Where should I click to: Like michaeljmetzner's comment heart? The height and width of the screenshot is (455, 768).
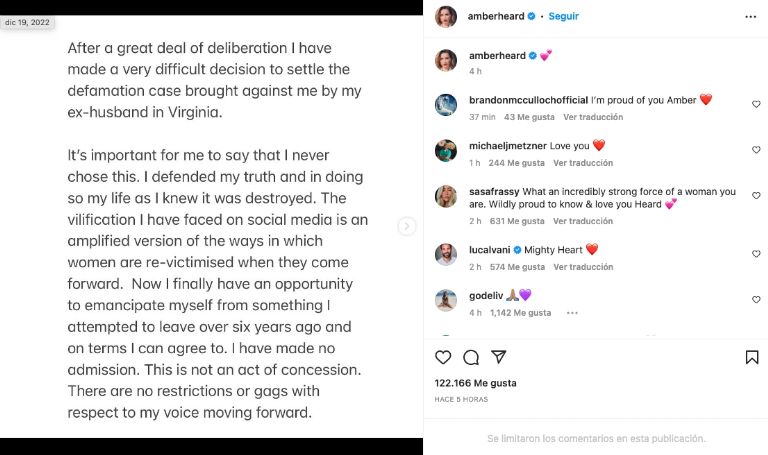(756, 150)
